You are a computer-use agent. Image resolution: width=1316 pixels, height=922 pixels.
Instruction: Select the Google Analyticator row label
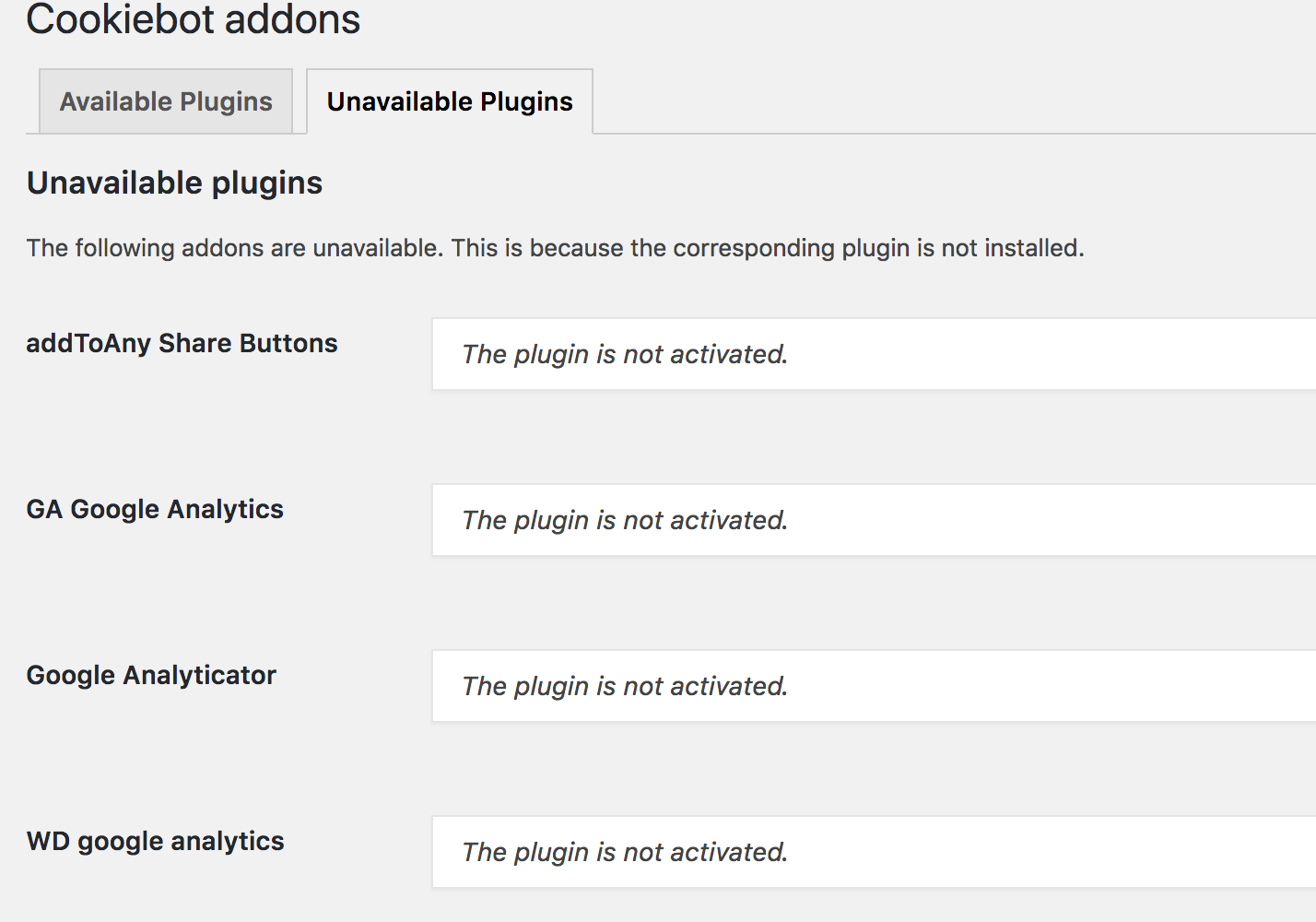tap(151, 675)
